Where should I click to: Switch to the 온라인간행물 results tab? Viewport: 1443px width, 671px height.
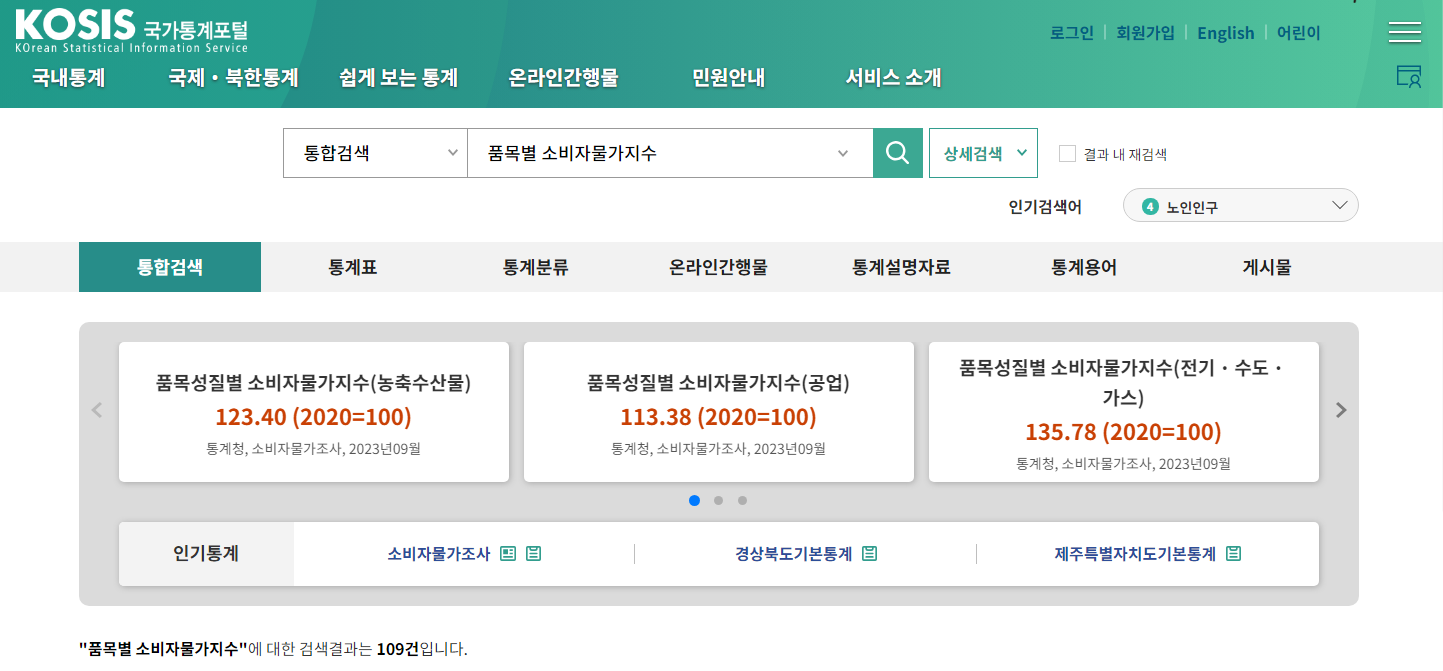[x=718, y=267]
